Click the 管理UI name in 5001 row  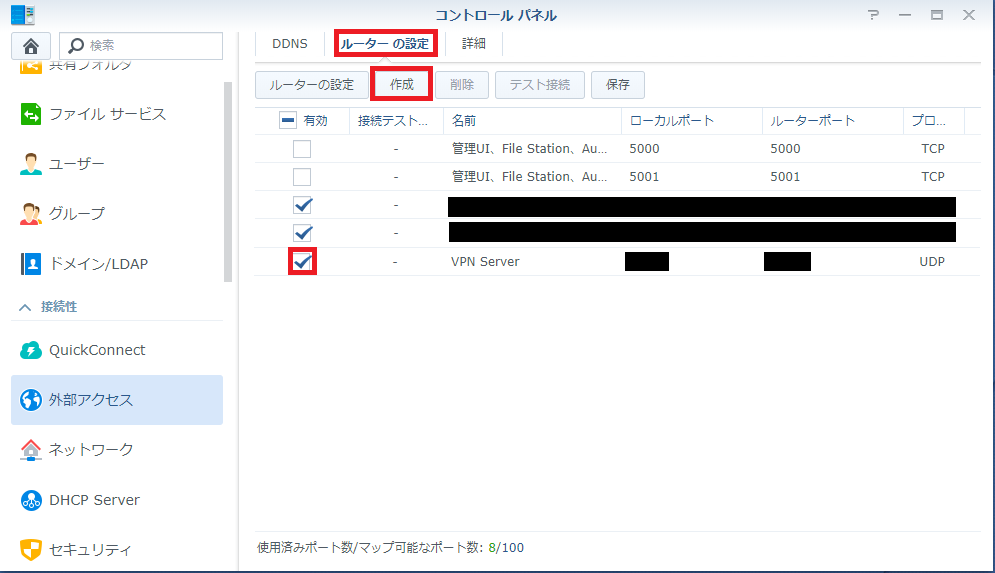pyautogui.click(x=529, y=177)
